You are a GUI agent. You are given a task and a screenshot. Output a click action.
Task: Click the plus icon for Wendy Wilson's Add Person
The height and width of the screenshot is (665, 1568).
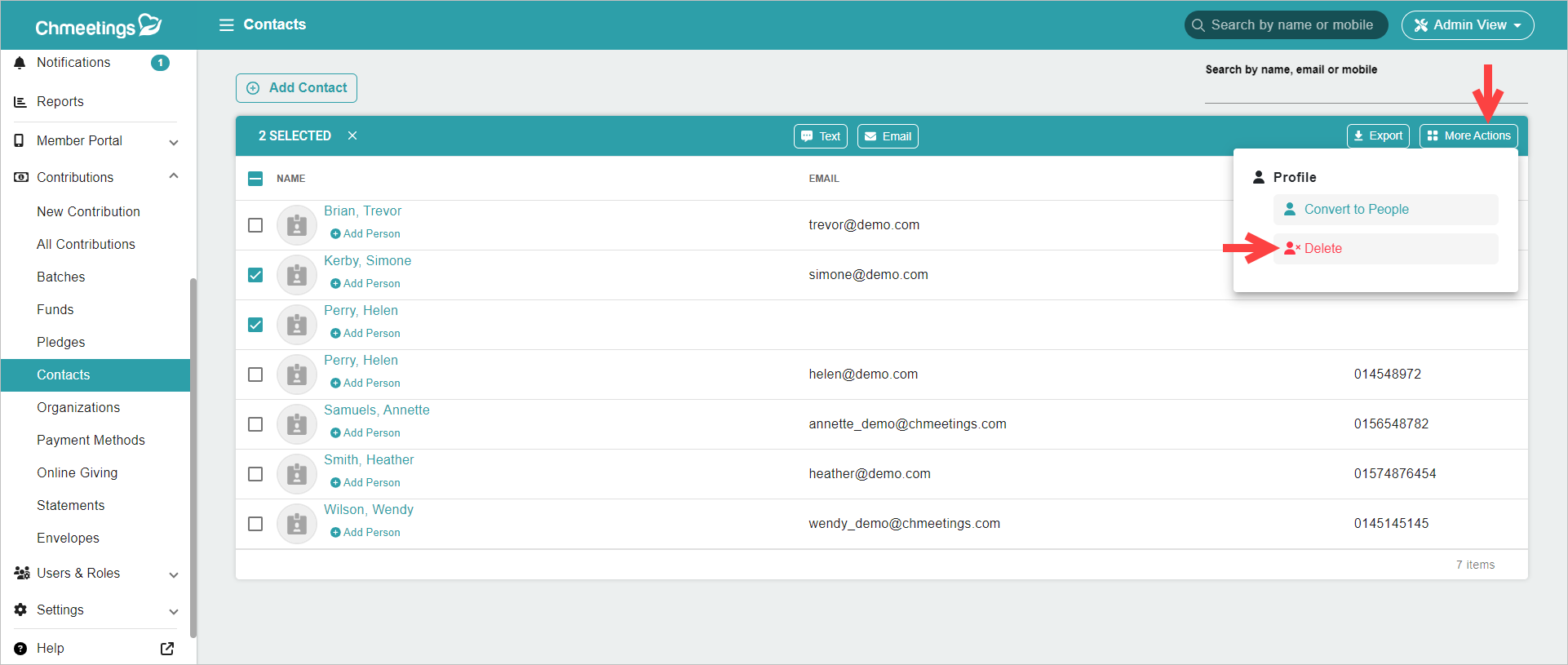[335, 533]
